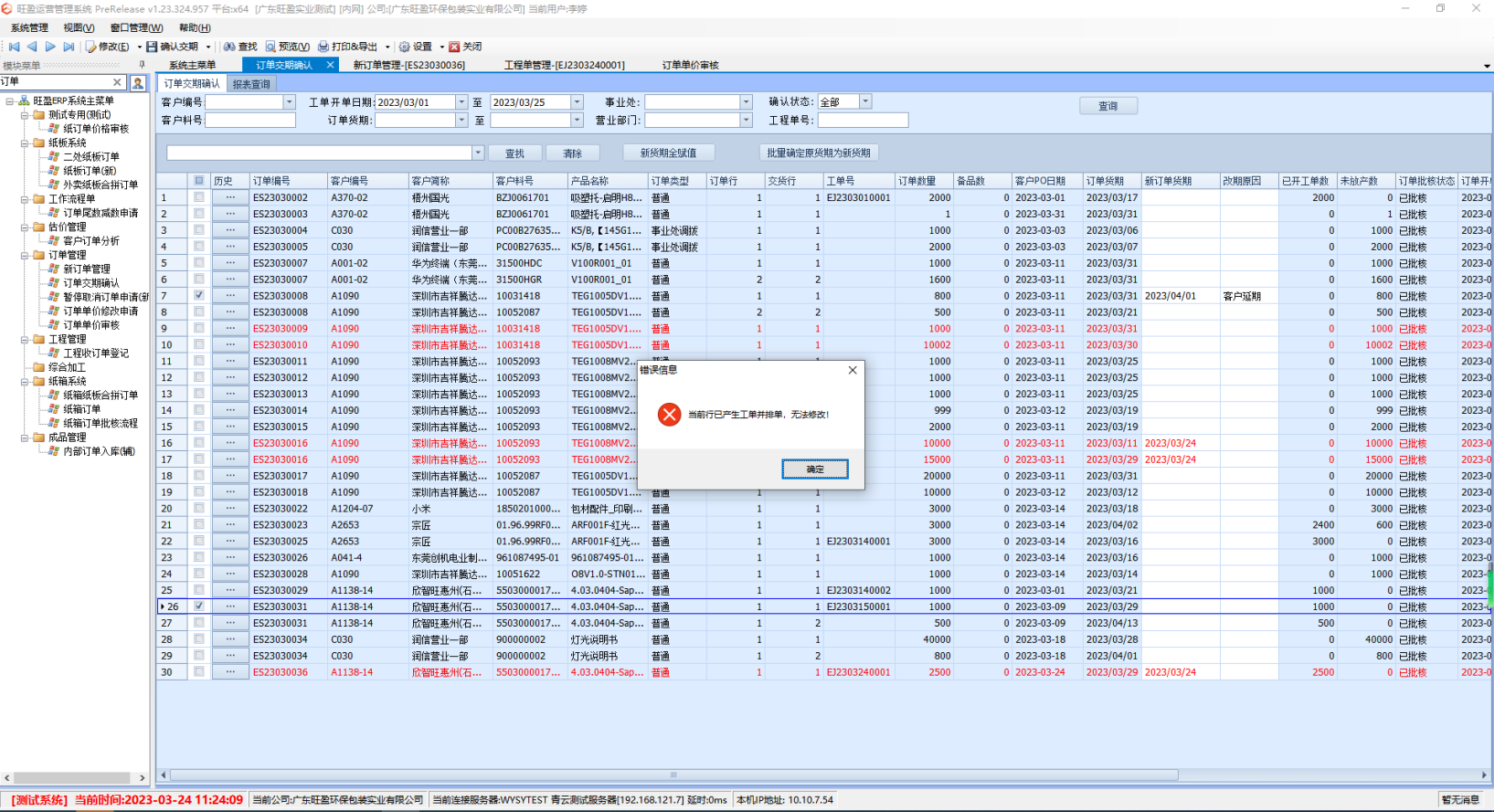Image resolution: width=1494 pixels, height=812 pixels.
Task: Collapse the 纸板系统 tree folder
Action: 25,143
